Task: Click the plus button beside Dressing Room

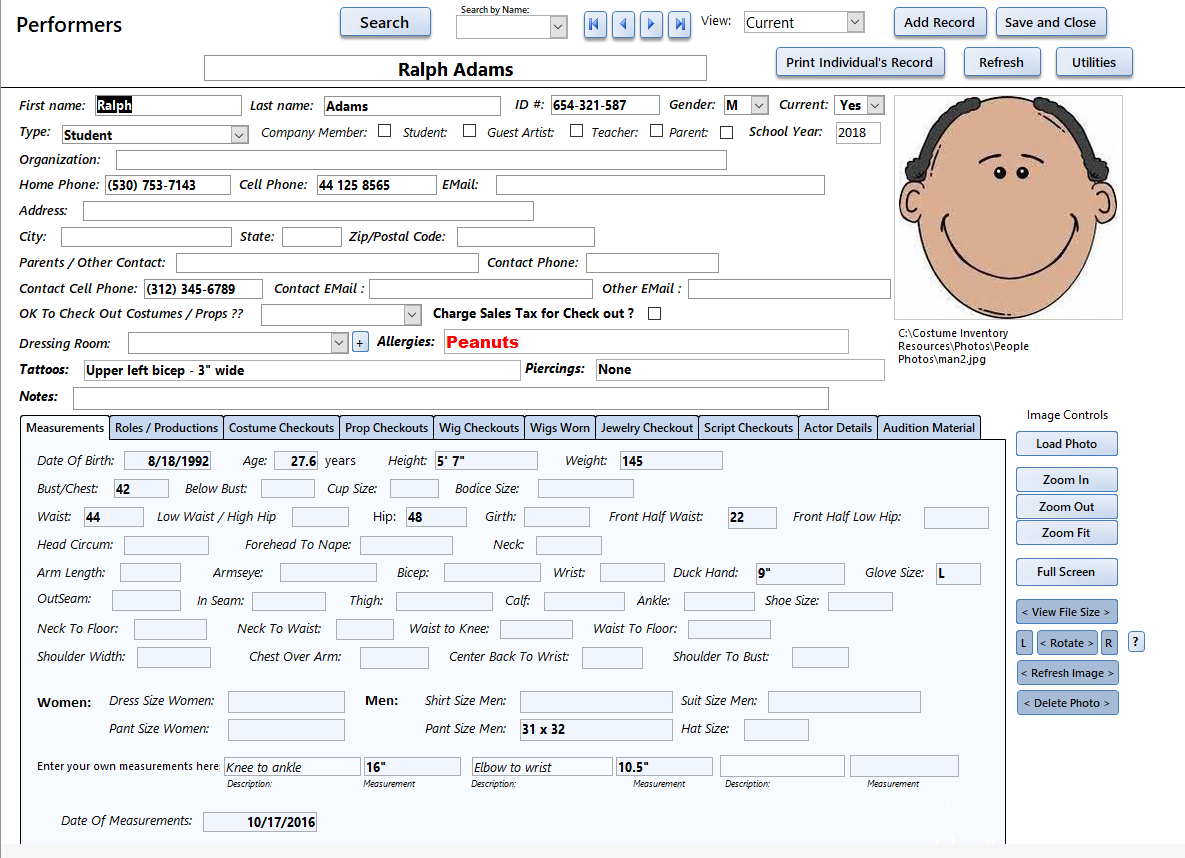Action: tap(360, 343)
